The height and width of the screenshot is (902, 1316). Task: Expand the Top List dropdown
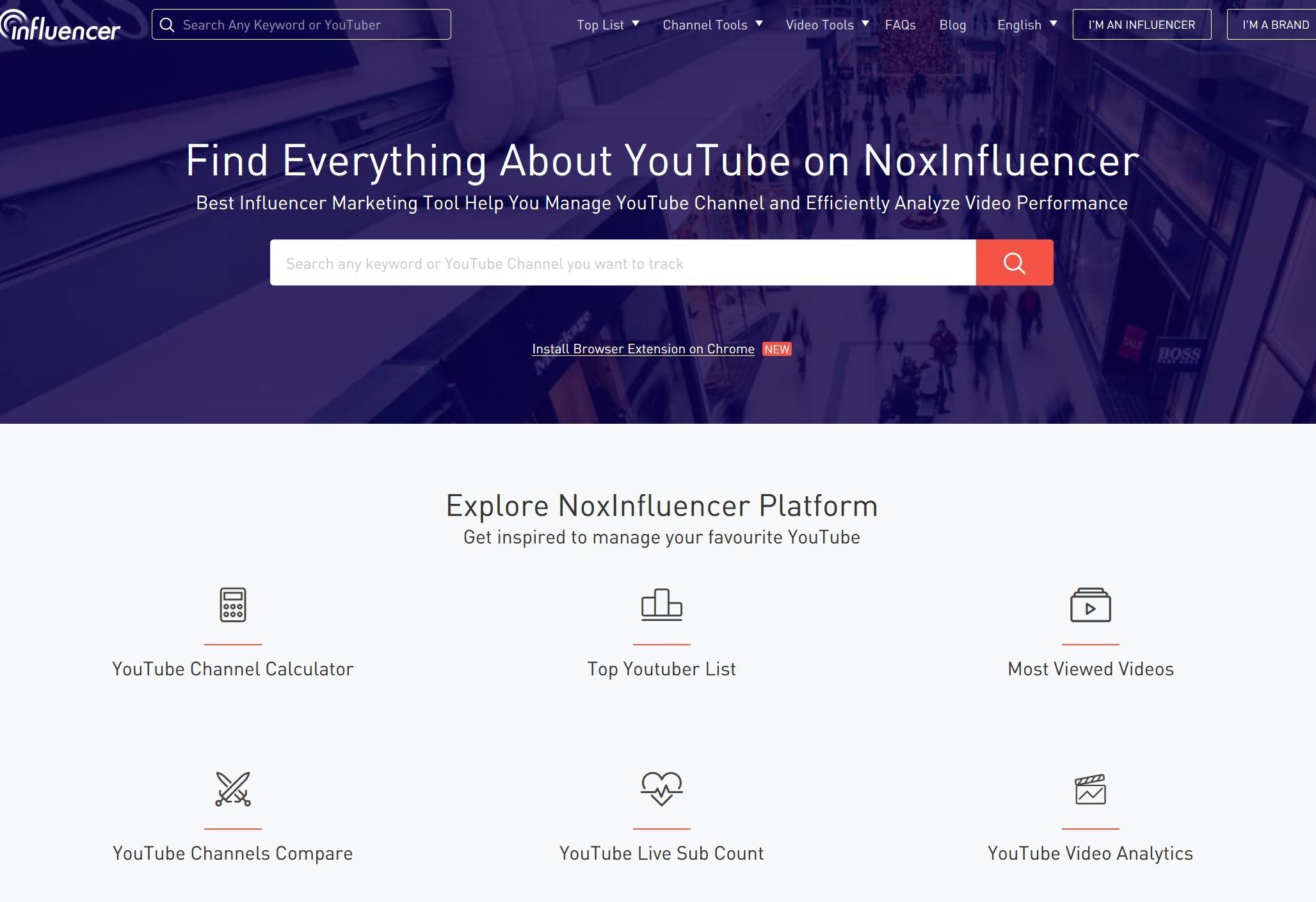click(607, 25)
